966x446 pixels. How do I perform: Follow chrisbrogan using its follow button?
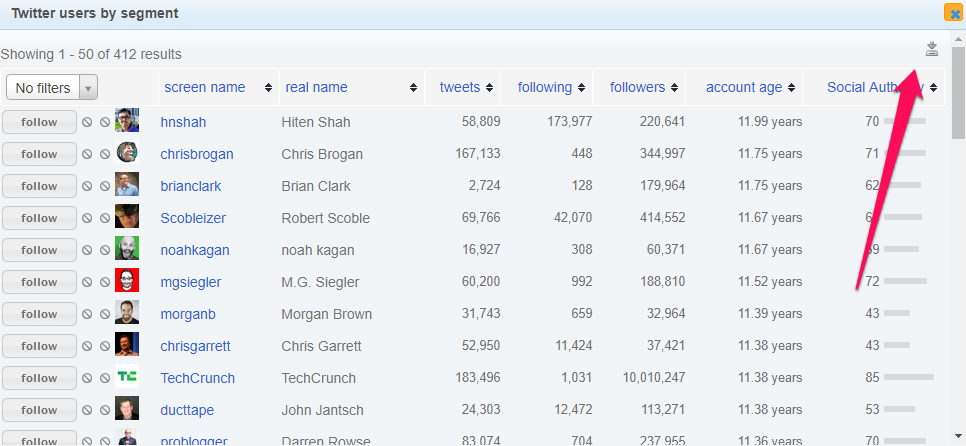(x=39, y=154)
